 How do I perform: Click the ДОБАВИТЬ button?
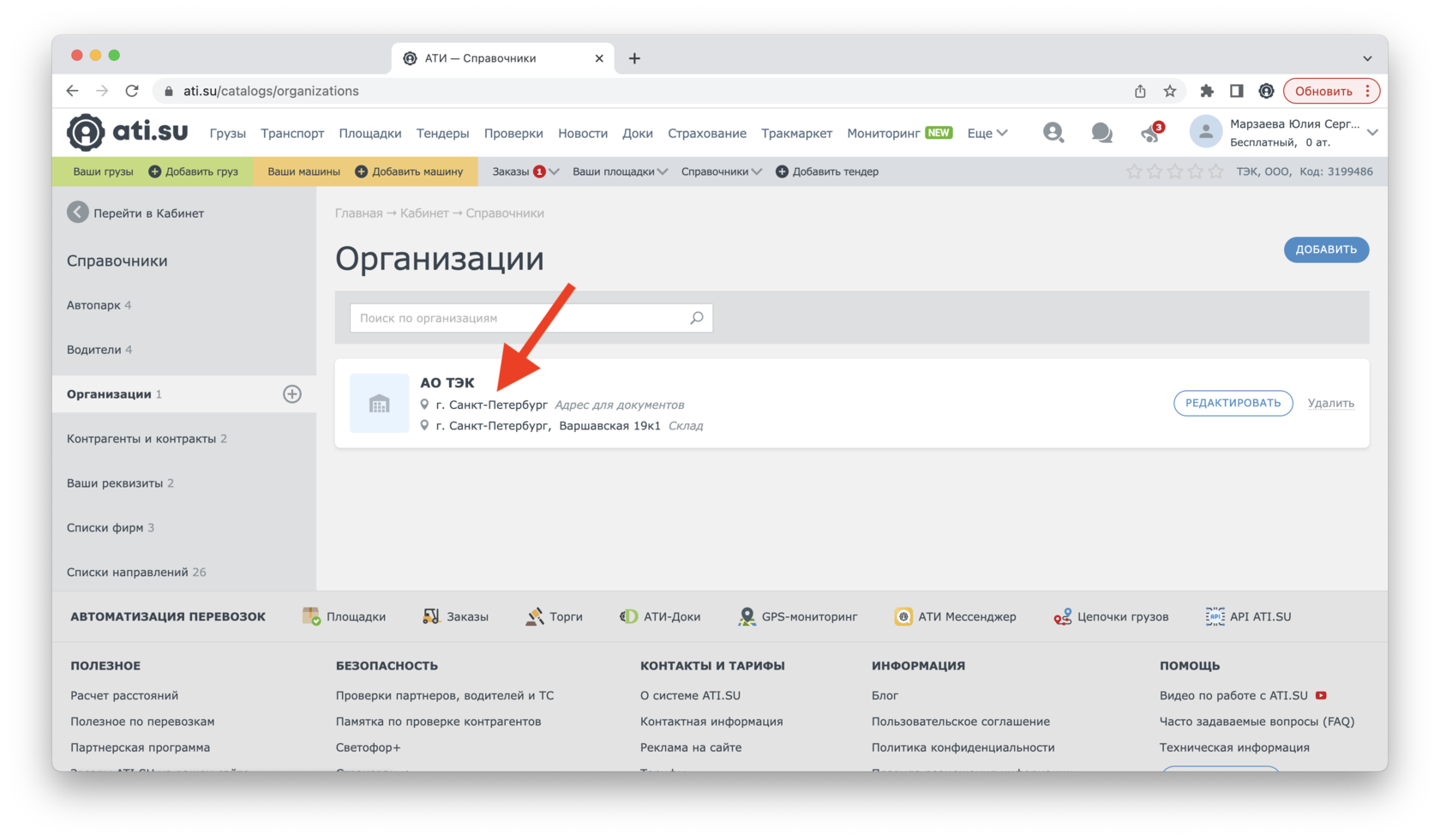click(1326, 249)
